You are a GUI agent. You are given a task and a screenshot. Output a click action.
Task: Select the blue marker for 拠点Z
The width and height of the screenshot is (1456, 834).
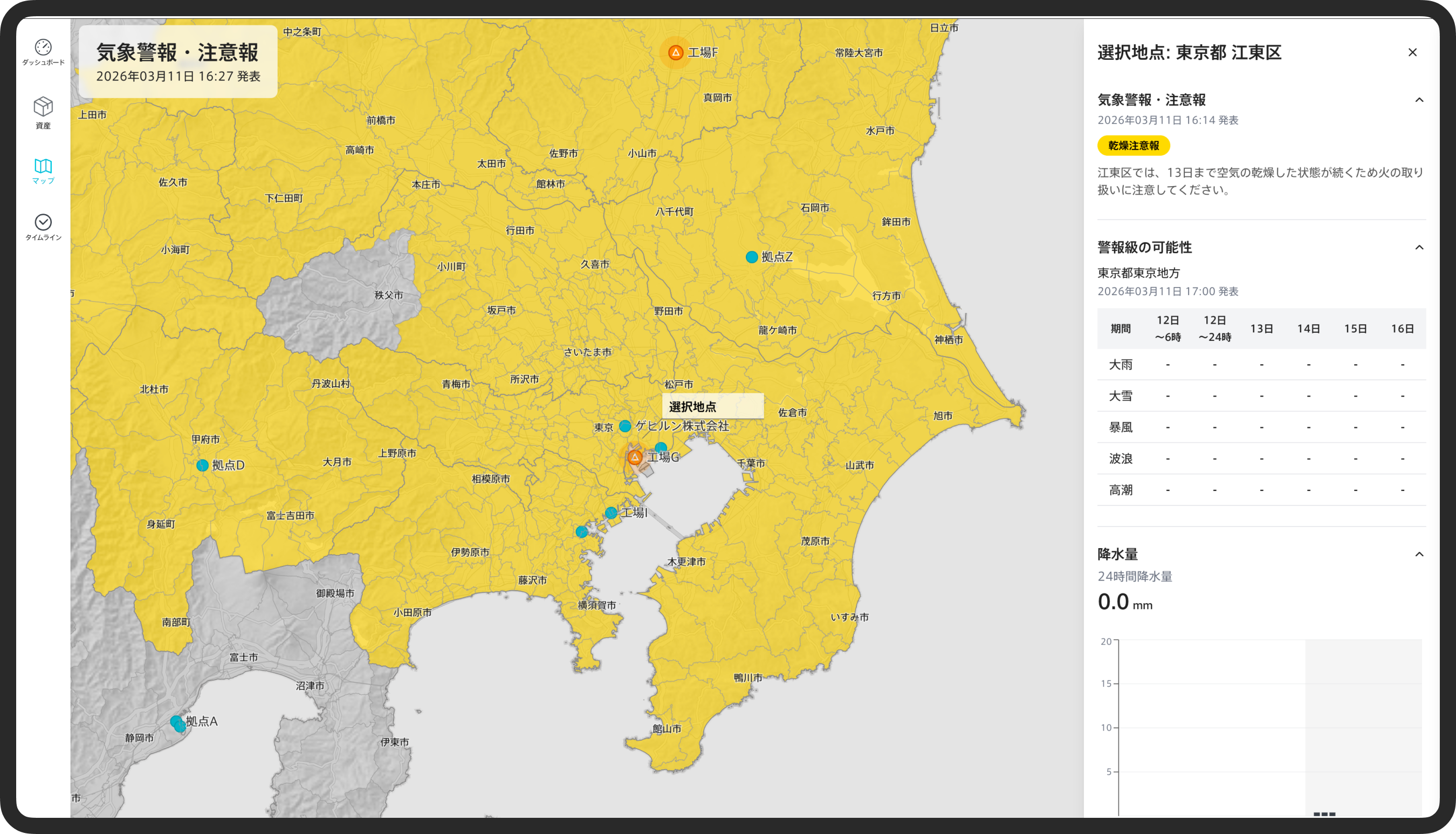click(x=752, y=257)
